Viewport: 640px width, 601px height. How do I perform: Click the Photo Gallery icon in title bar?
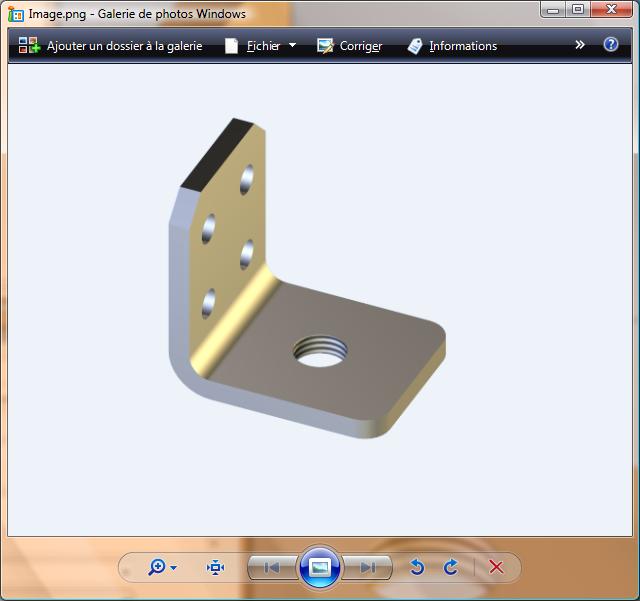[x=16, y=14]
